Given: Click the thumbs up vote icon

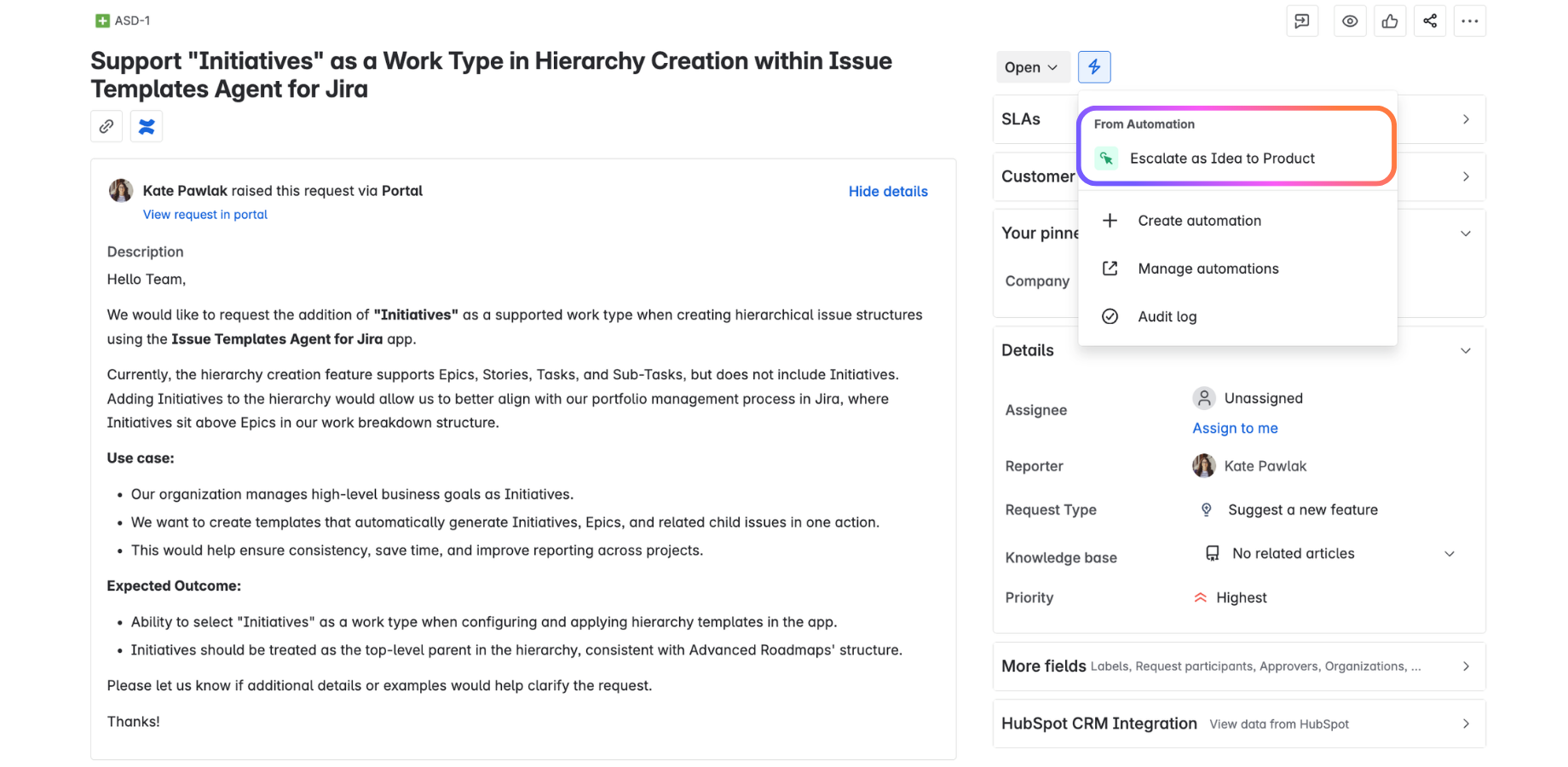Looking at the screenshot, I should [1390, 21].
